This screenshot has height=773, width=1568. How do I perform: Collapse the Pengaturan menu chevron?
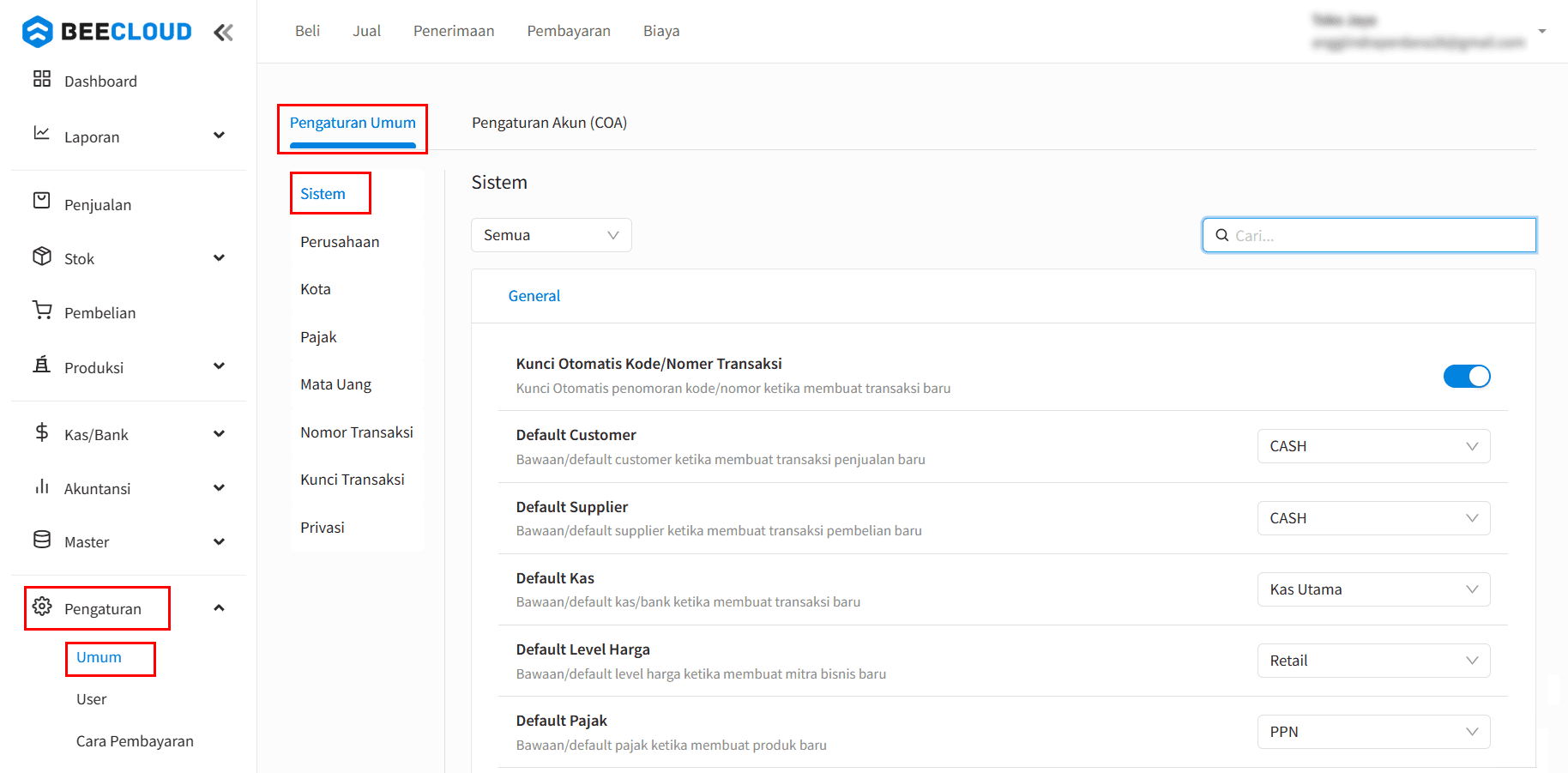[x=220, y=608]
